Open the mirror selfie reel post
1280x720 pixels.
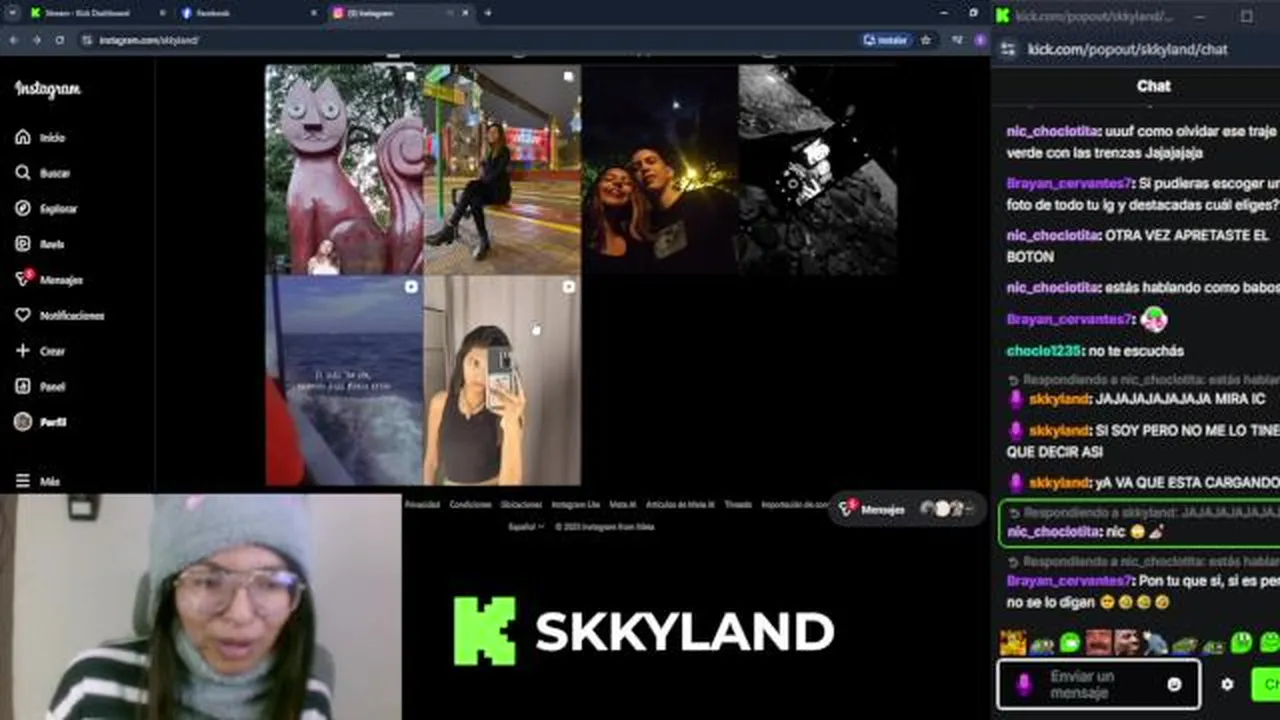pyautogui.click(x=502, y=381)
